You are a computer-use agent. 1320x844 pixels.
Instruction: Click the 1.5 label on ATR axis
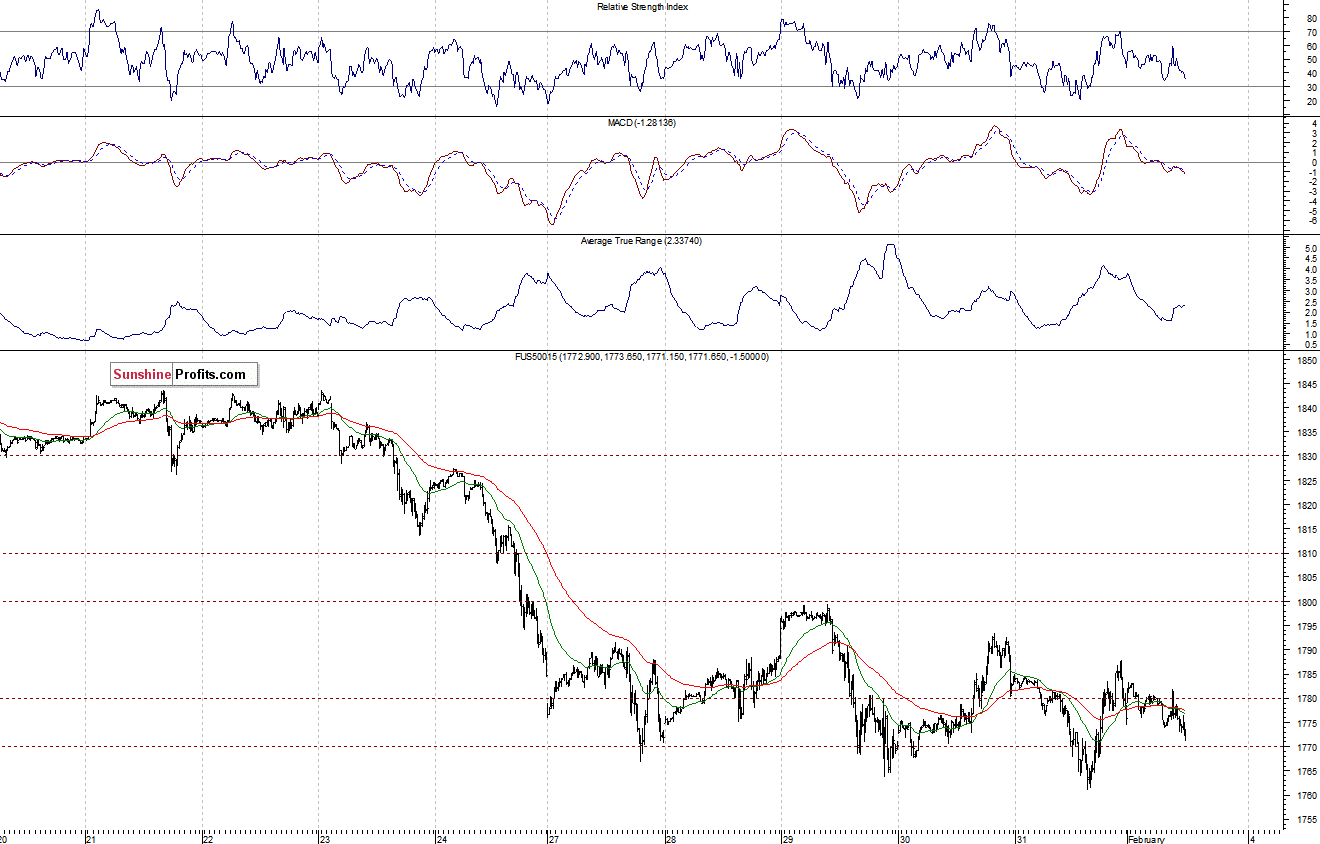click(1309, 323)
